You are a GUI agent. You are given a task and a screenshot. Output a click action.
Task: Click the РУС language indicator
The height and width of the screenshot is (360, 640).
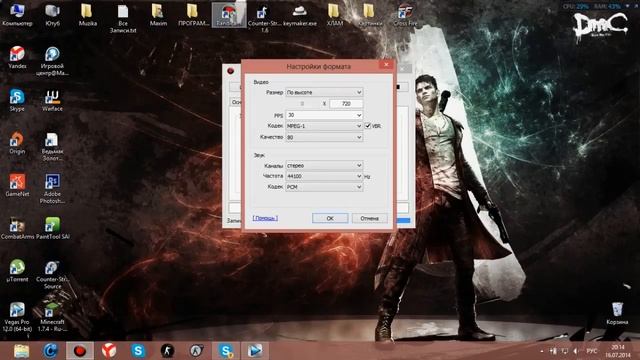coord(591,351)
